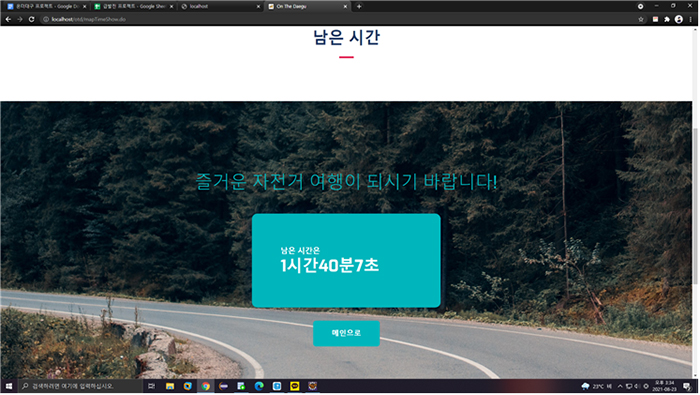Go back to the previous page

point(8,19)
